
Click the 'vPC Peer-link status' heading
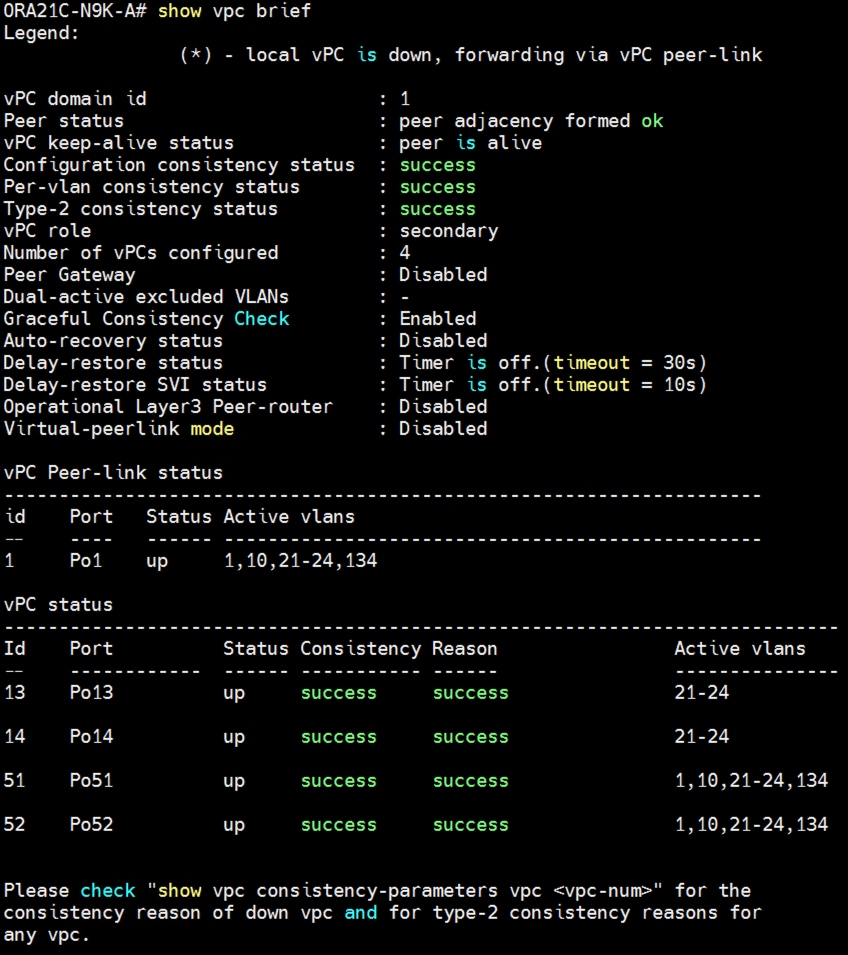[x=113, y=473]
